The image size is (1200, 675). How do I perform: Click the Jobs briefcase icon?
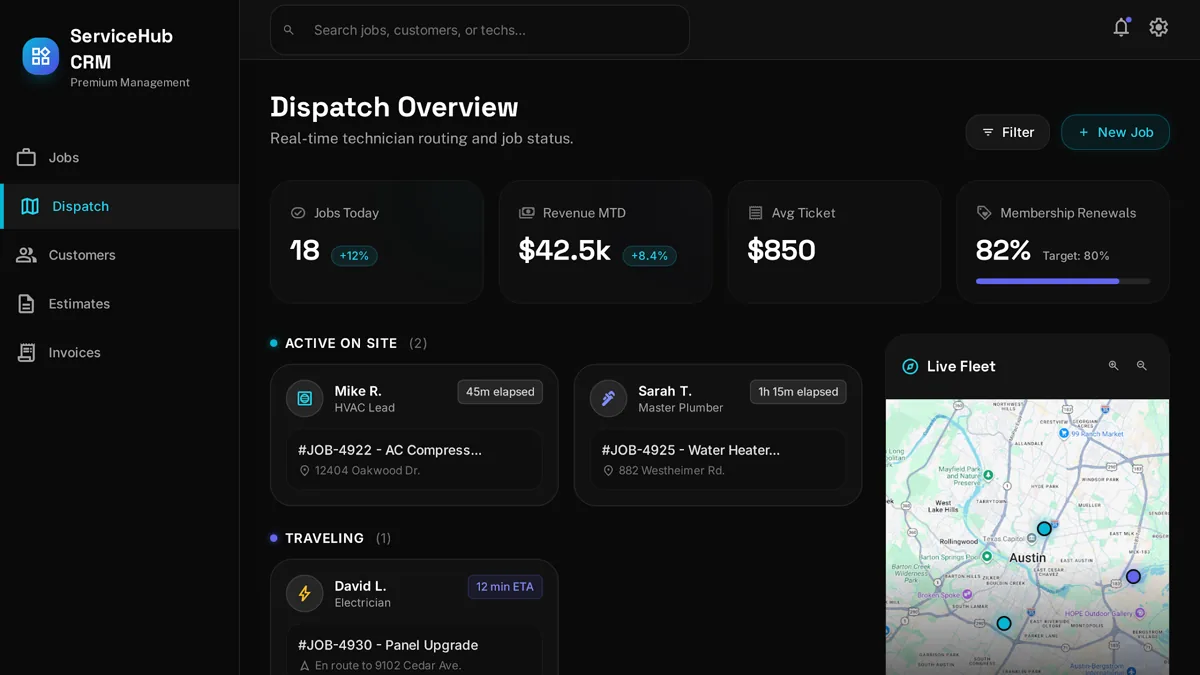pos(26,158)
